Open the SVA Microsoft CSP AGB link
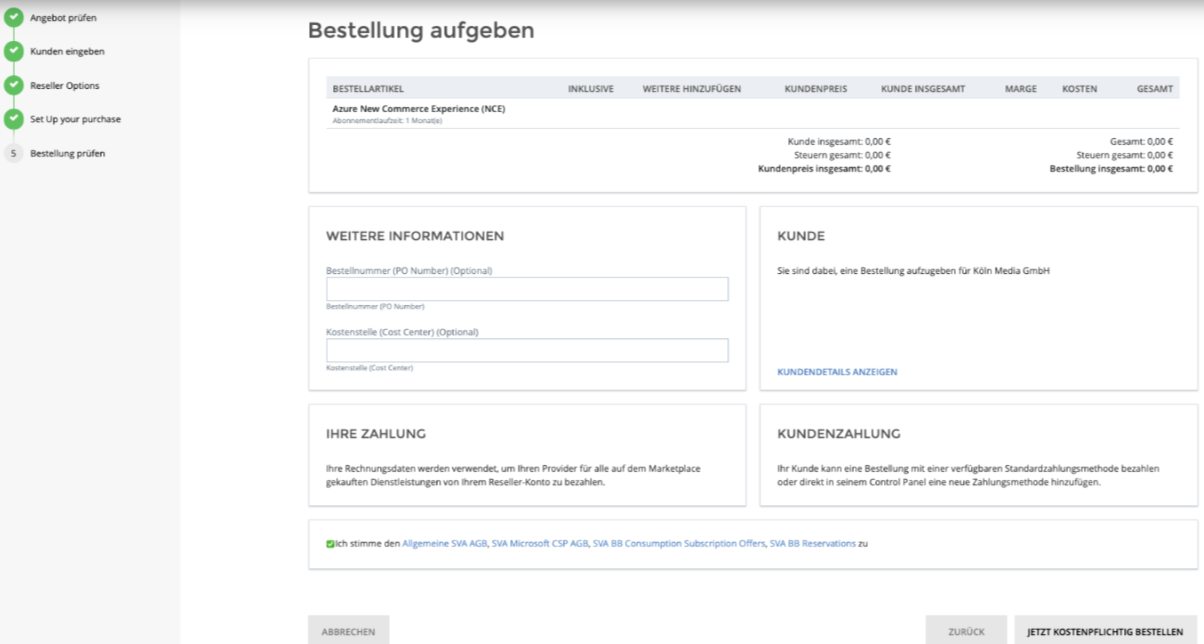 539,544
